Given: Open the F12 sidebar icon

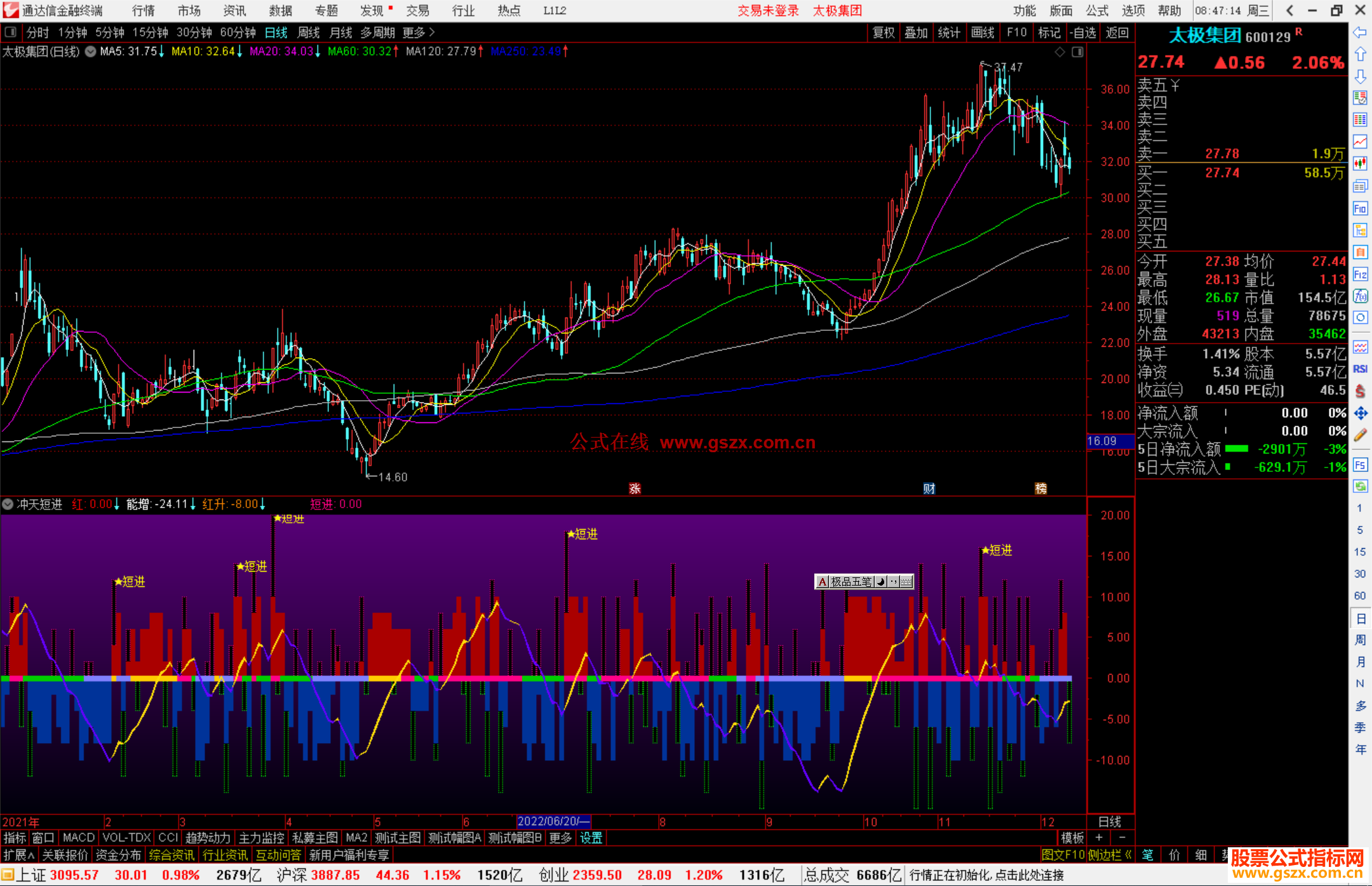Looking at the screenshot, I should [1360, 274].
